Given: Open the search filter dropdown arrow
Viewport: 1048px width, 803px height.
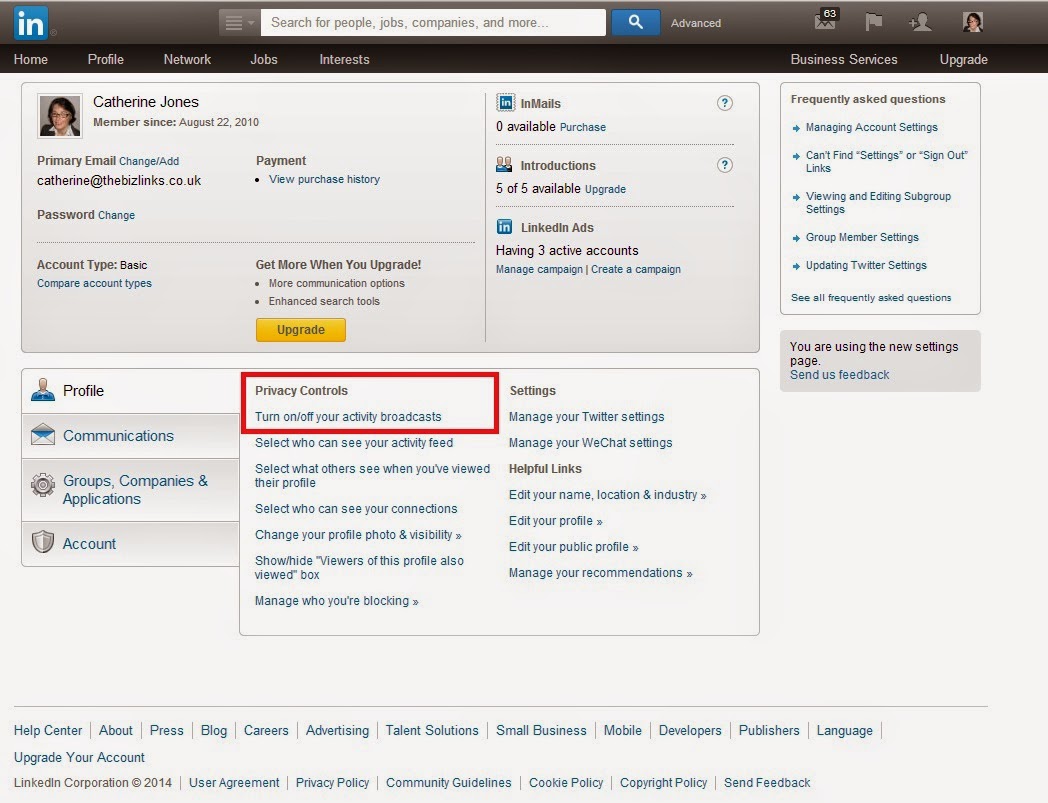Looking at the screenshot, I should pyautogui.click(x=238, y=21).
